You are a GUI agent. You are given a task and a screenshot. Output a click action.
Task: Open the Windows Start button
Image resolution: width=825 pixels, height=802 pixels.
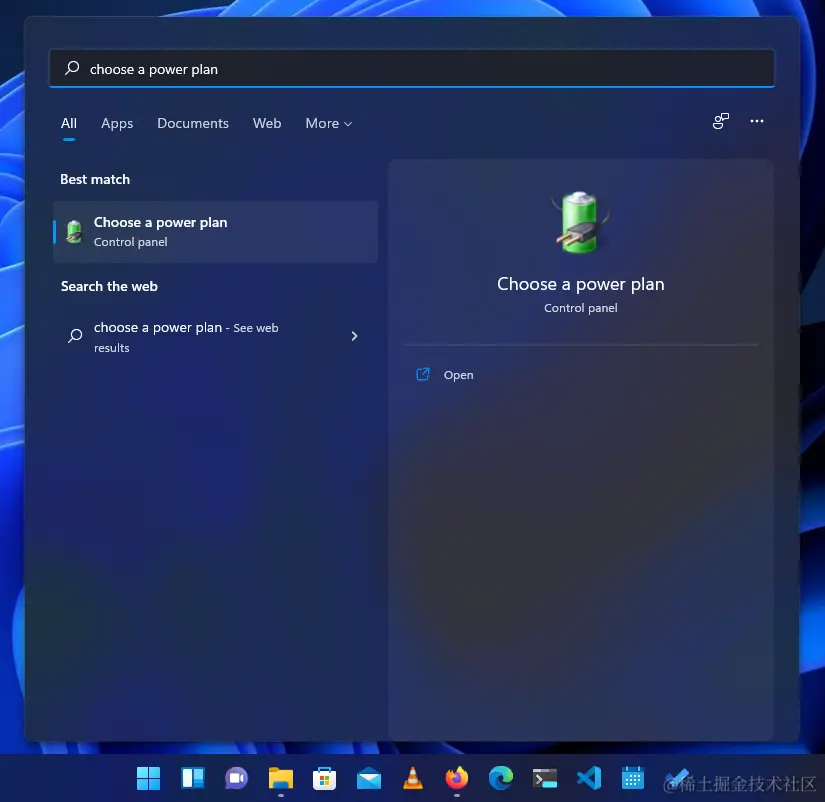click(148, 778)
